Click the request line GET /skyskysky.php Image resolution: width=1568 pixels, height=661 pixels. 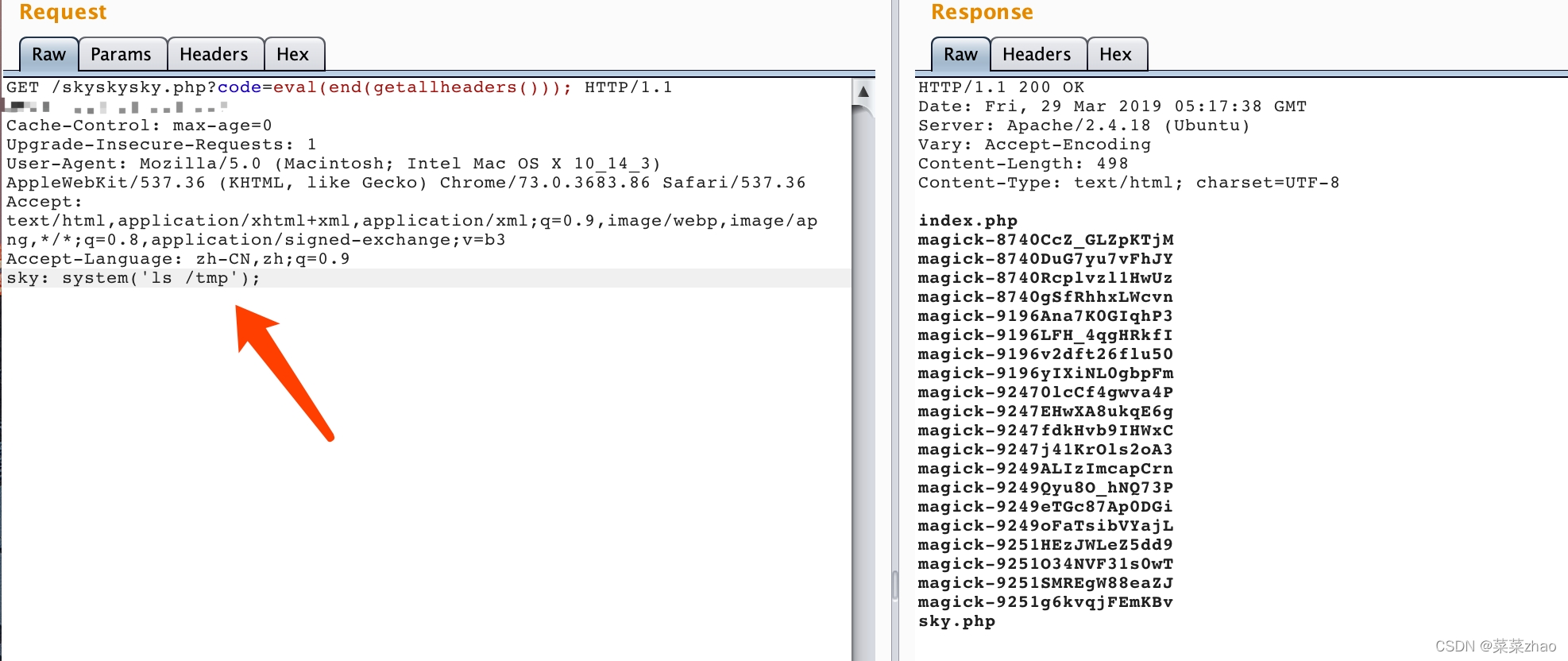[x=340, y=87]
